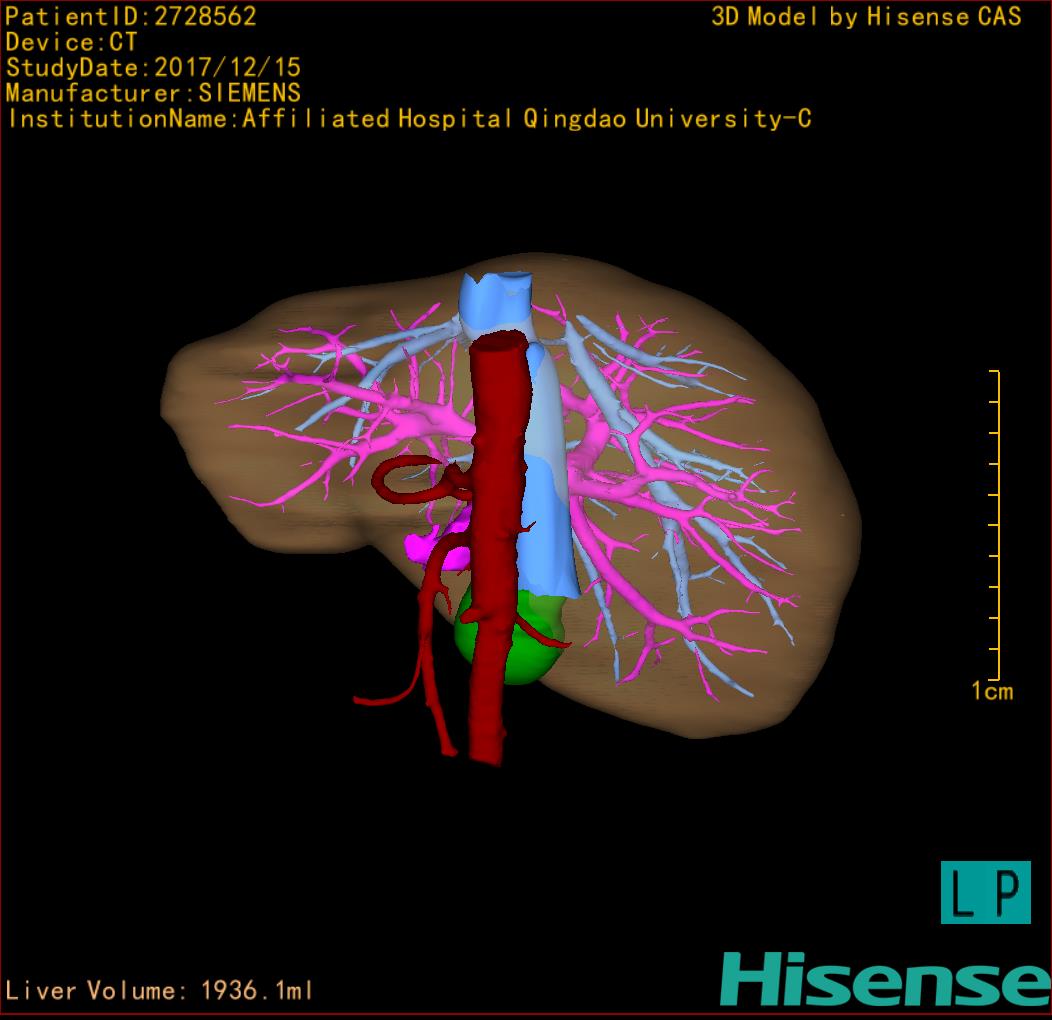Click the Manufacturer:SIEMENS label
Screen dimensions: 1052x1020
153,93
